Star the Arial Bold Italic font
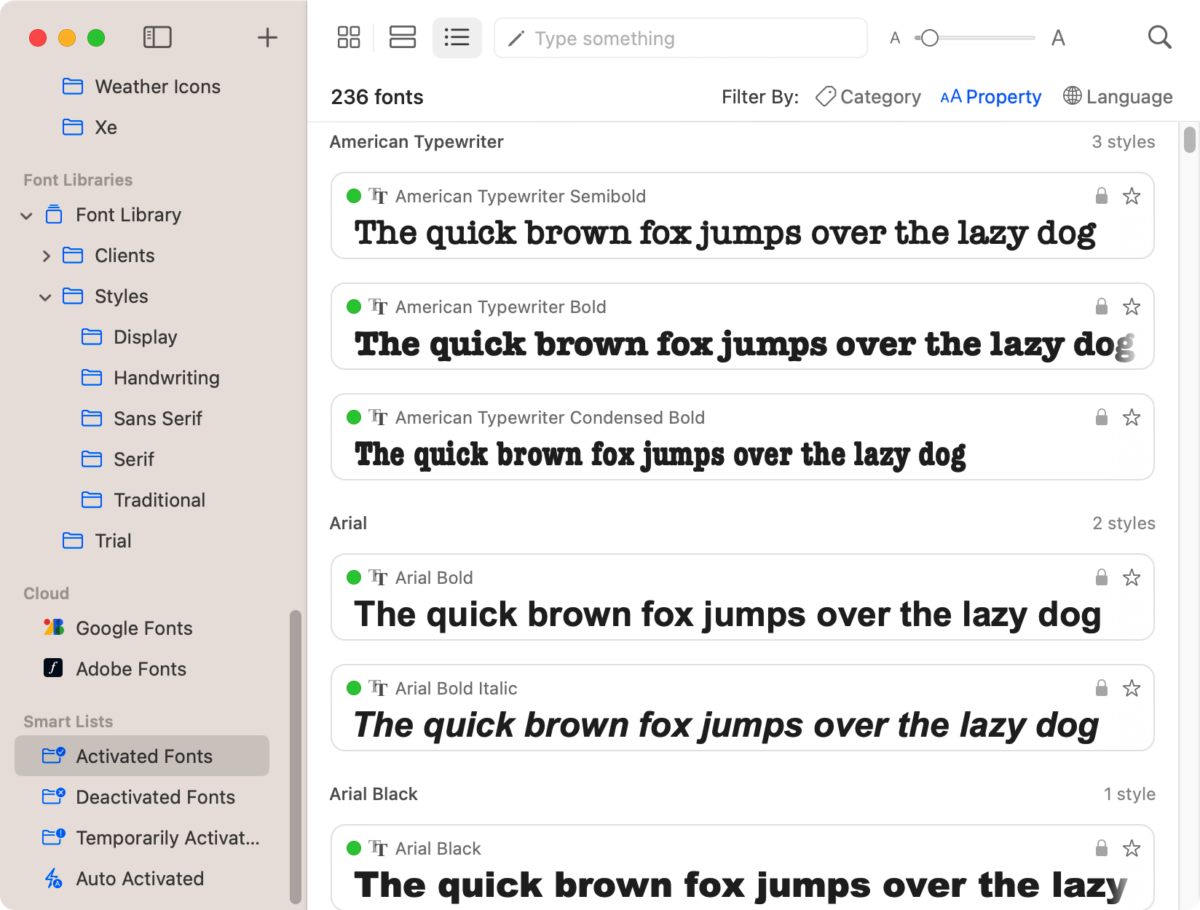Screen dimensions: 1200x910 [1131, 688]
